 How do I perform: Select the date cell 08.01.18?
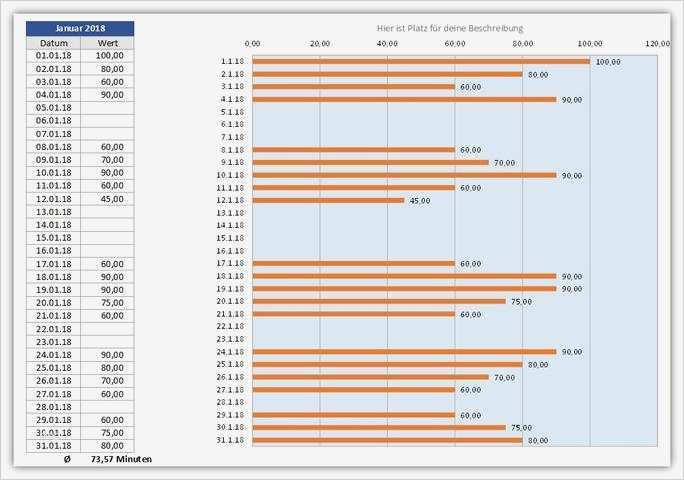coord(54,147)
